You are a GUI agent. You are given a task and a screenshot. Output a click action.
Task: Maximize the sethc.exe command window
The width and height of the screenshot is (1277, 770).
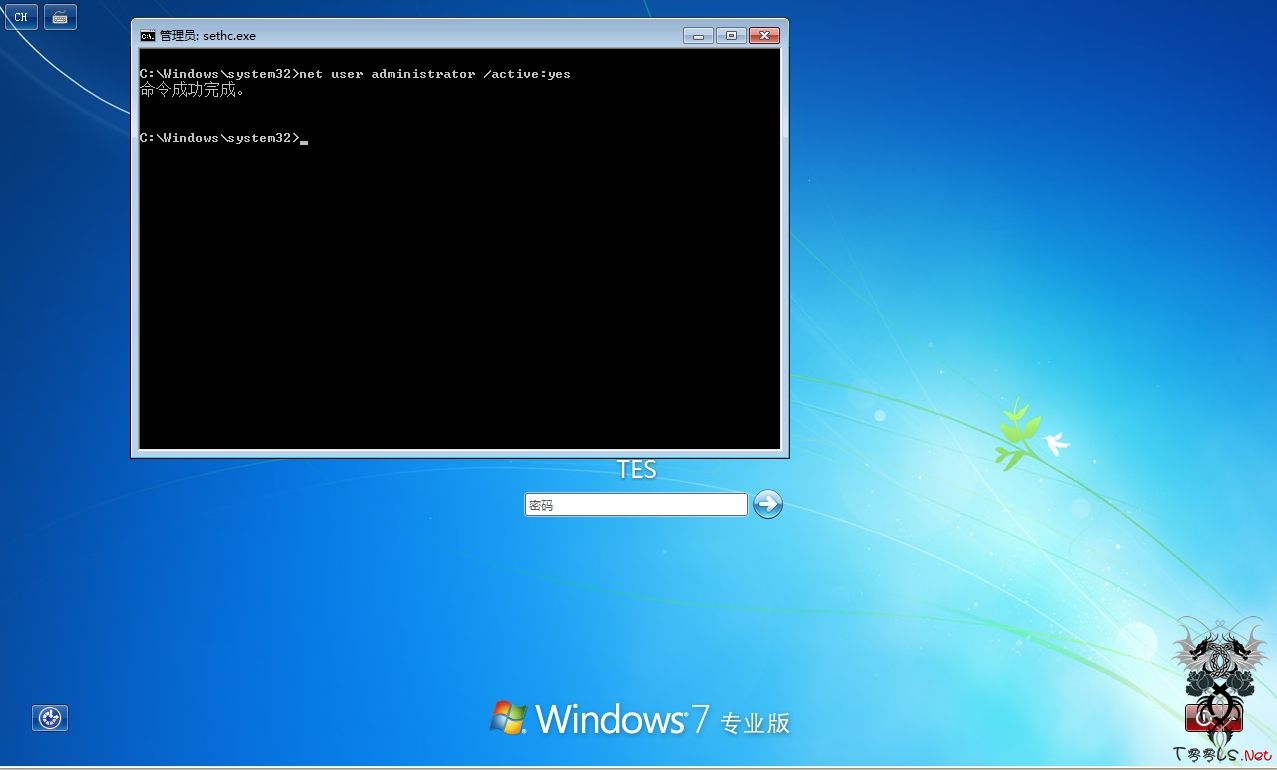731,35
